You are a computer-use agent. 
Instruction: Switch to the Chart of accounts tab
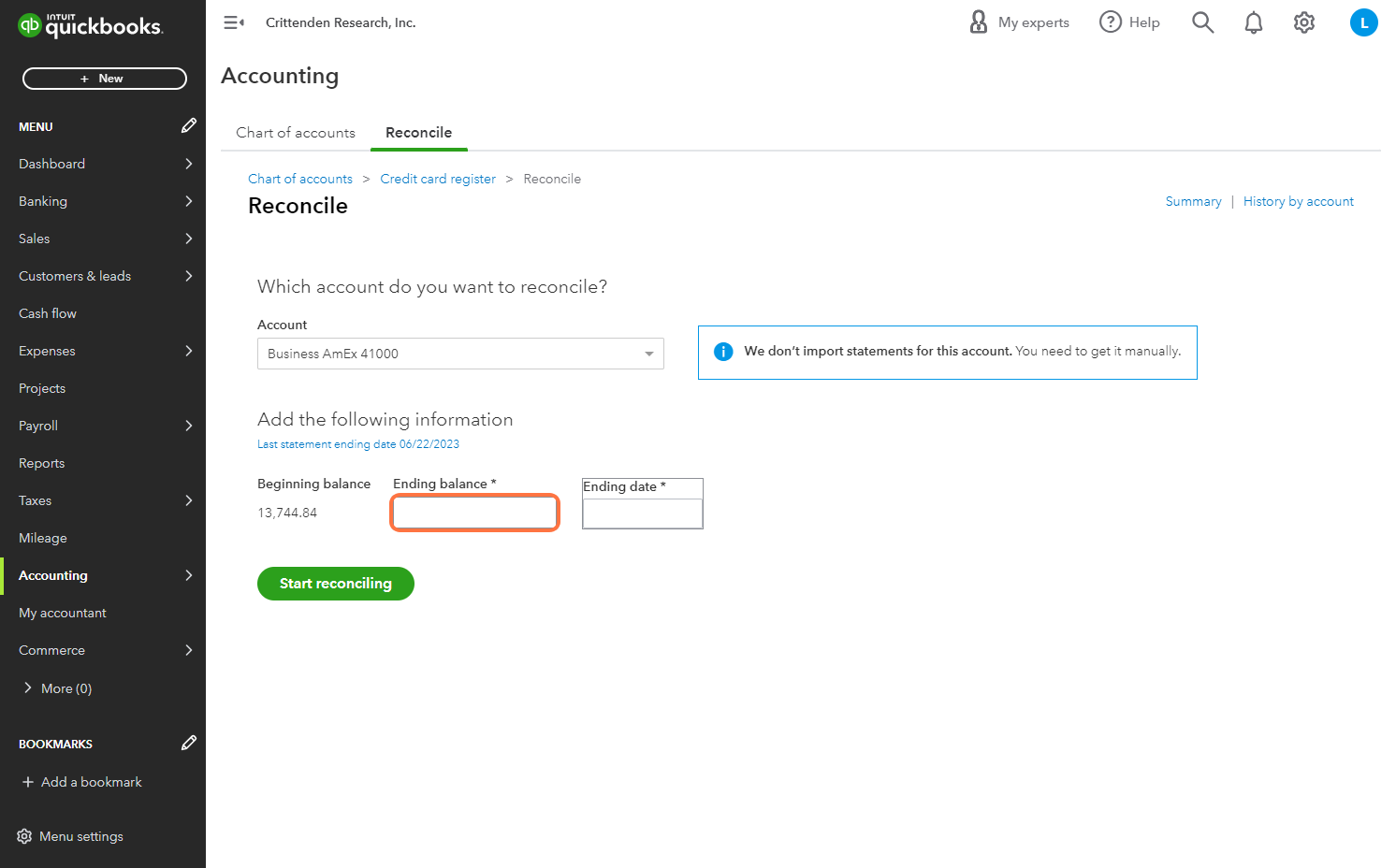[x=296, y=133]
